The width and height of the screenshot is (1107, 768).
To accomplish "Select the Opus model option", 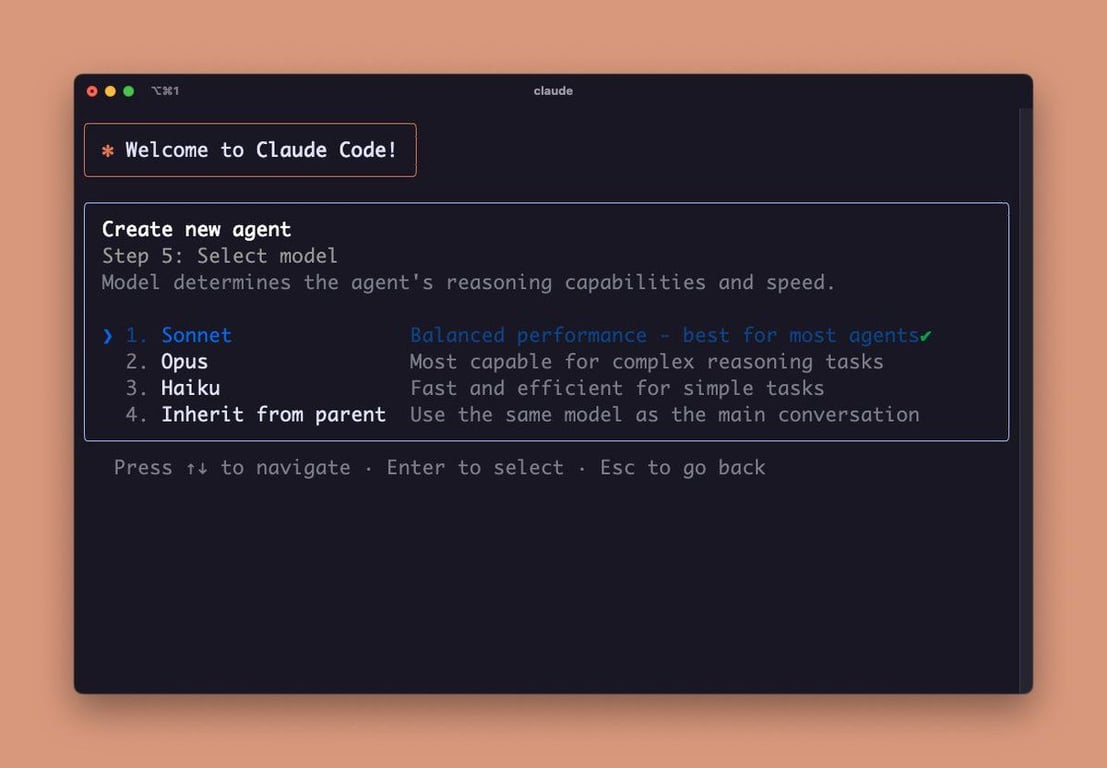I will (x=184, y=361).
